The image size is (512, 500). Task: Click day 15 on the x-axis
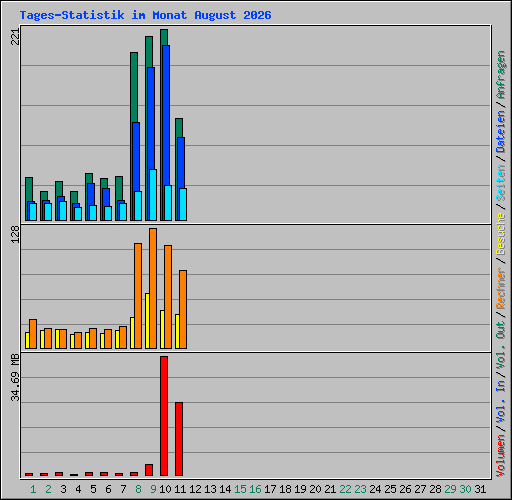point(240,489)
